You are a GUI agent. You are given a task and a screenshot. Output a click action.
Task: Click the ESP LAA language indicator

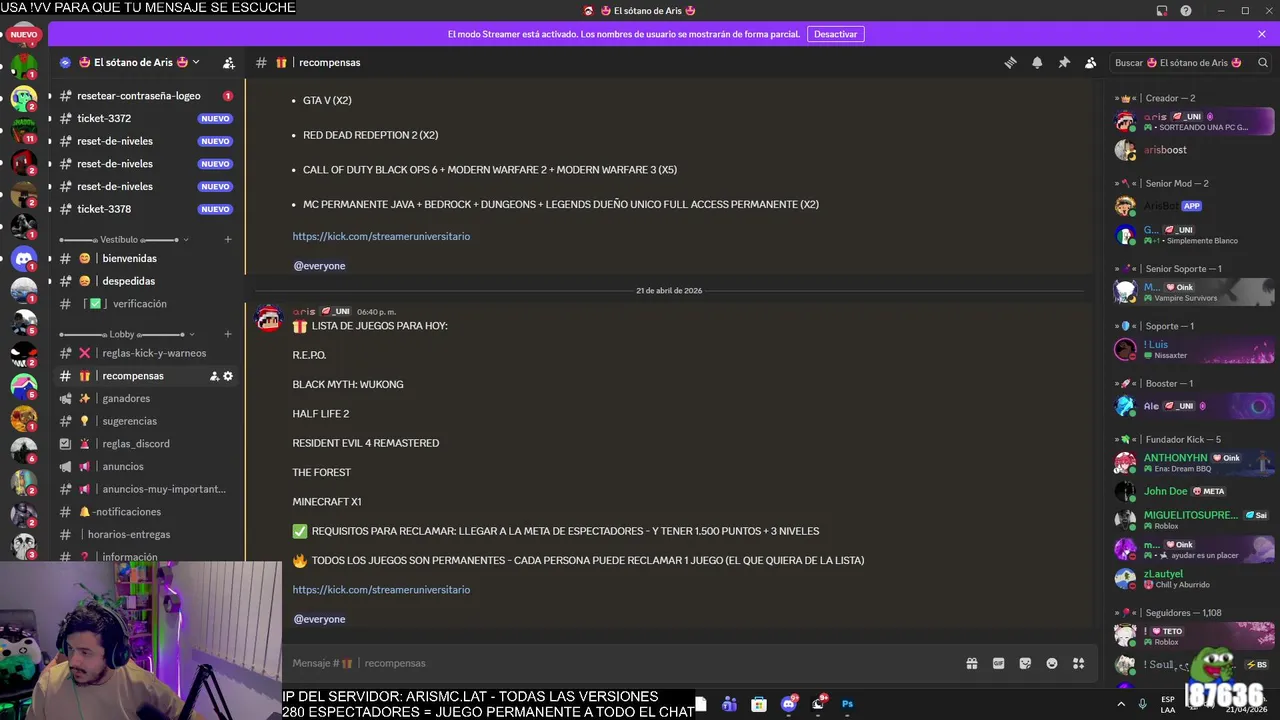[x=1168, y=704]
